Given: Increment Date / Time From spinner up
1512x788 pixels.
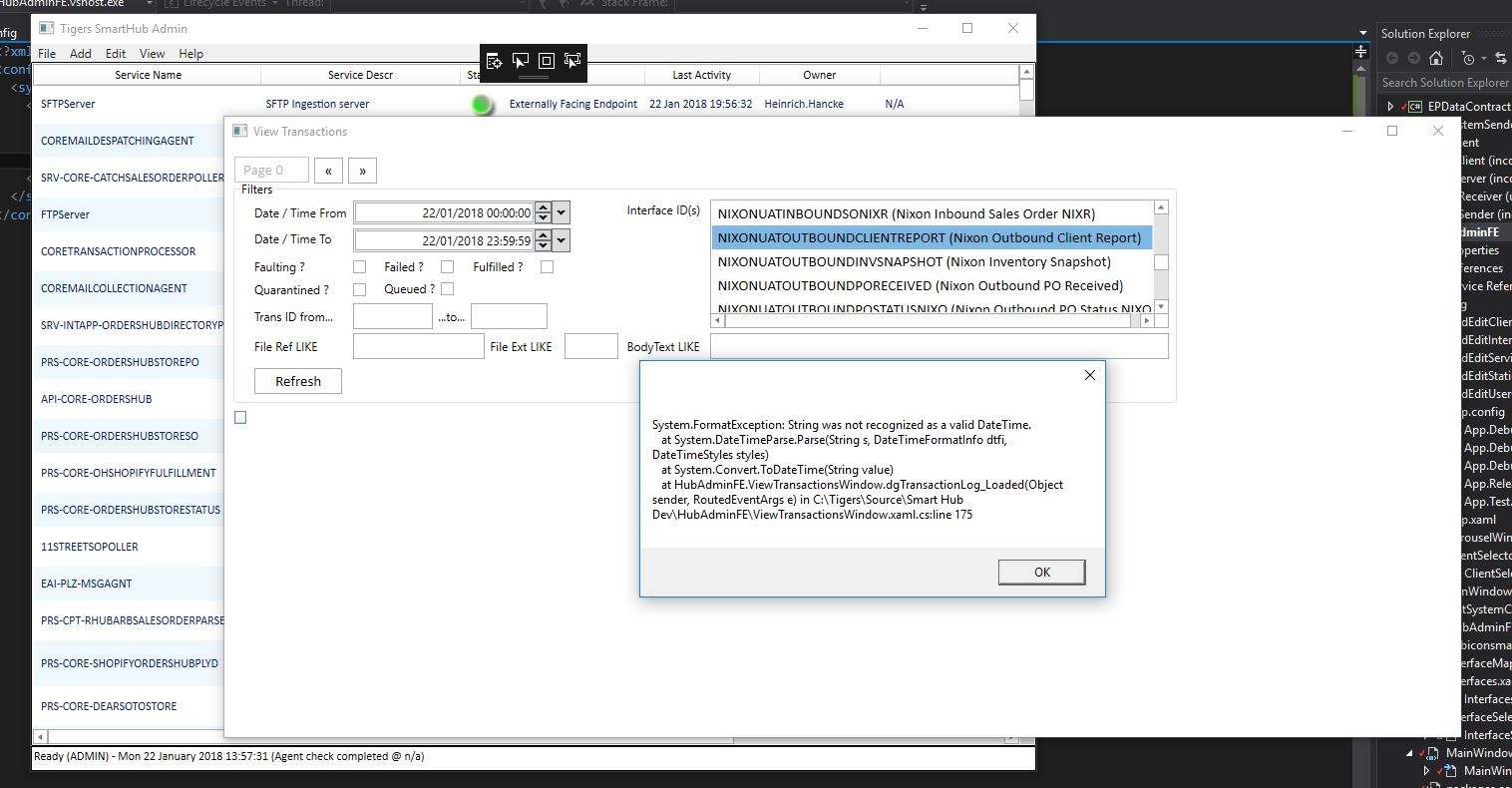Looking at the screenshot, I should point(543,207).
